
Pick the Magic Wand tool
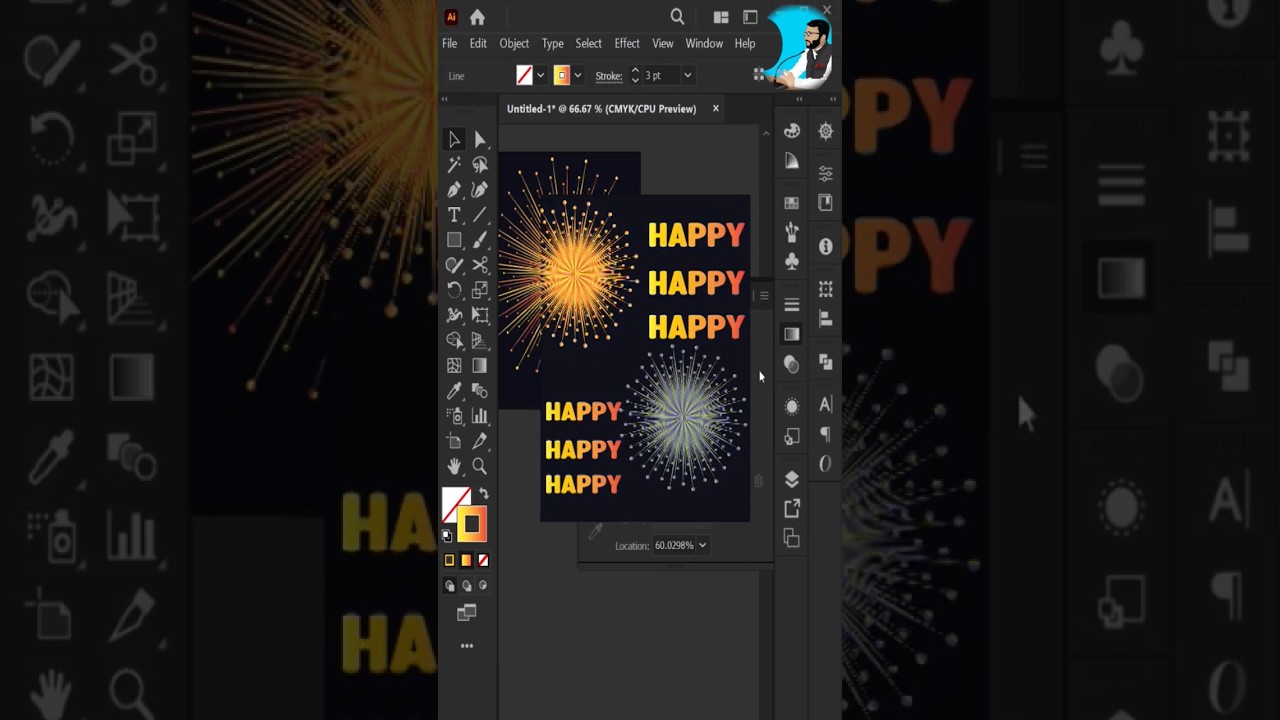pyautogui.click(x=454, y=165)
